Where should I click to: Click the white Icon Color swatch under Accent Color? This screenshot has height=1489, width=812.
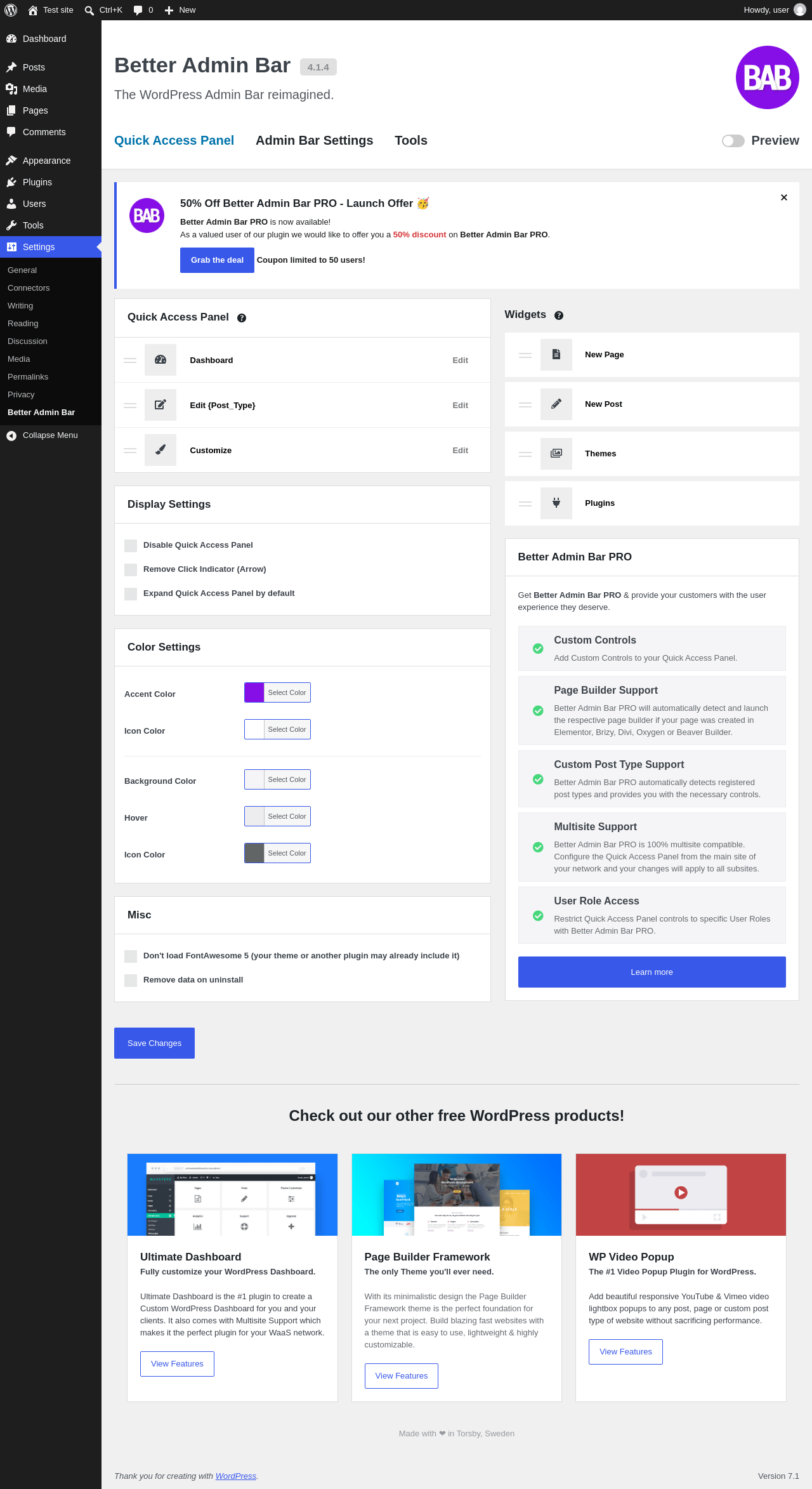pos(254,729)
